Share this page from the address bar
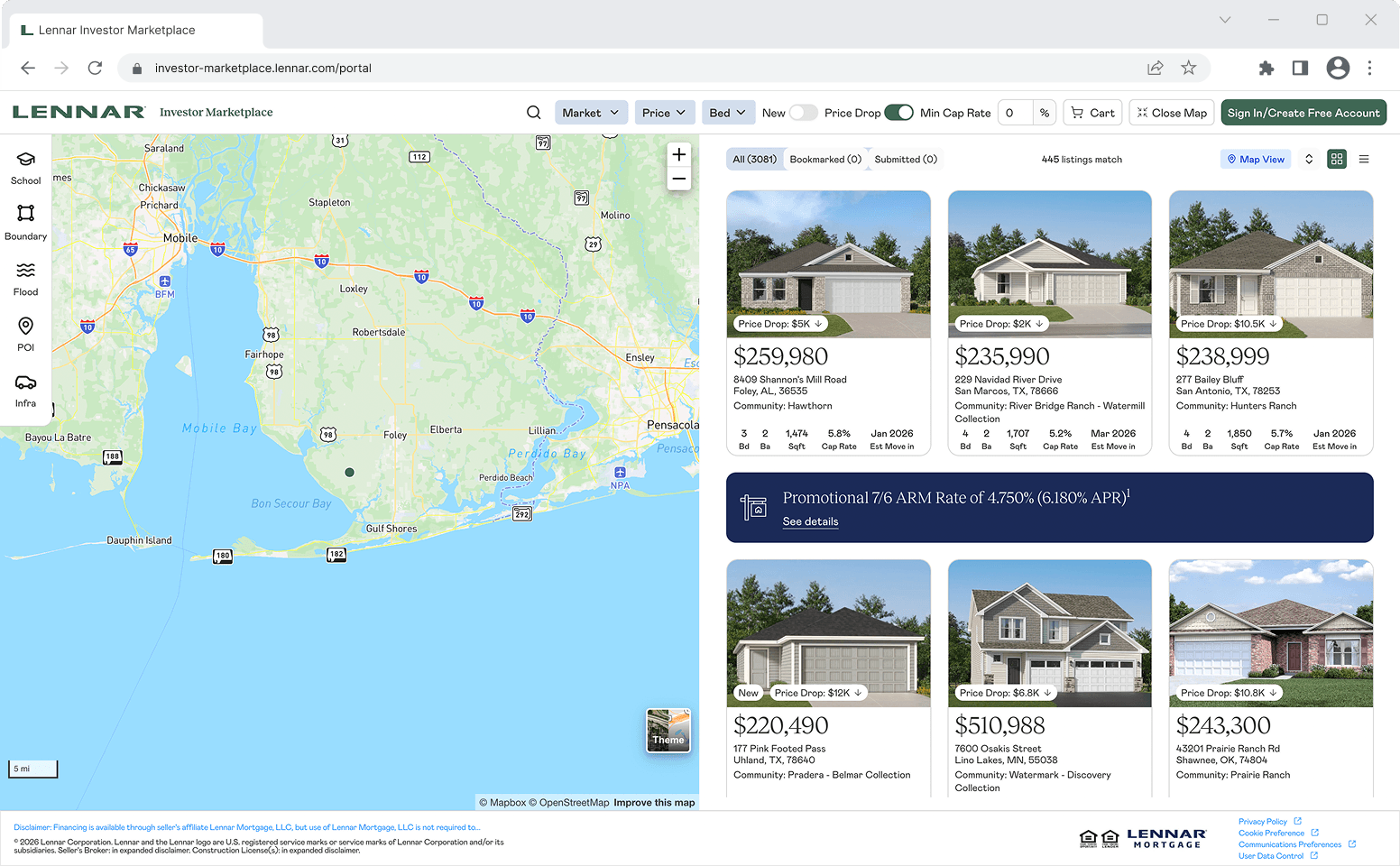Screen dimensions: 1400x866 [x=1155, y=68]
